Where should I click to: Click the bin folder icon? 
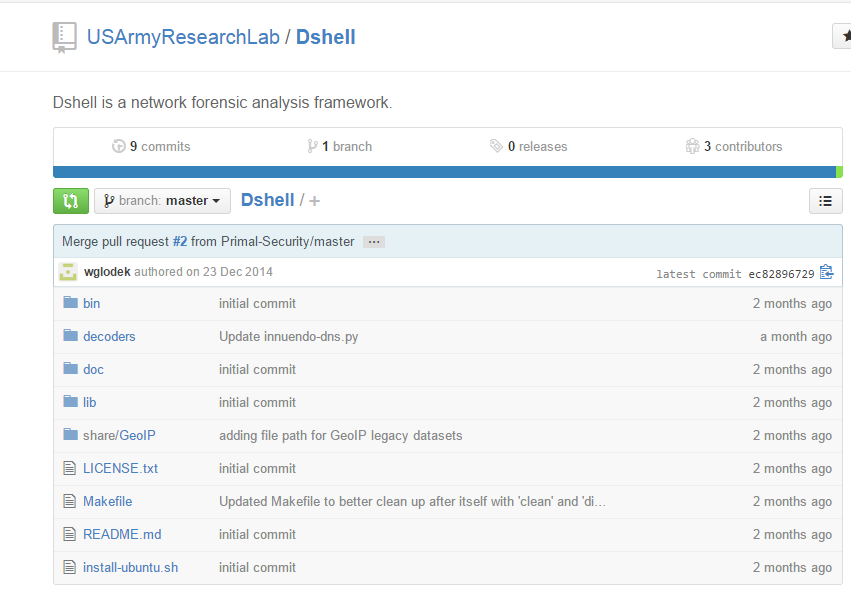pyautogui.click(x=71, y=302)
